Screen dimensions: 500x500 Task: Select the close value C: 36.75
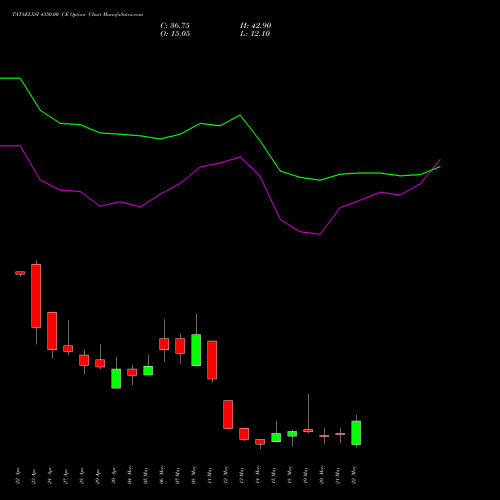[175, 26]
